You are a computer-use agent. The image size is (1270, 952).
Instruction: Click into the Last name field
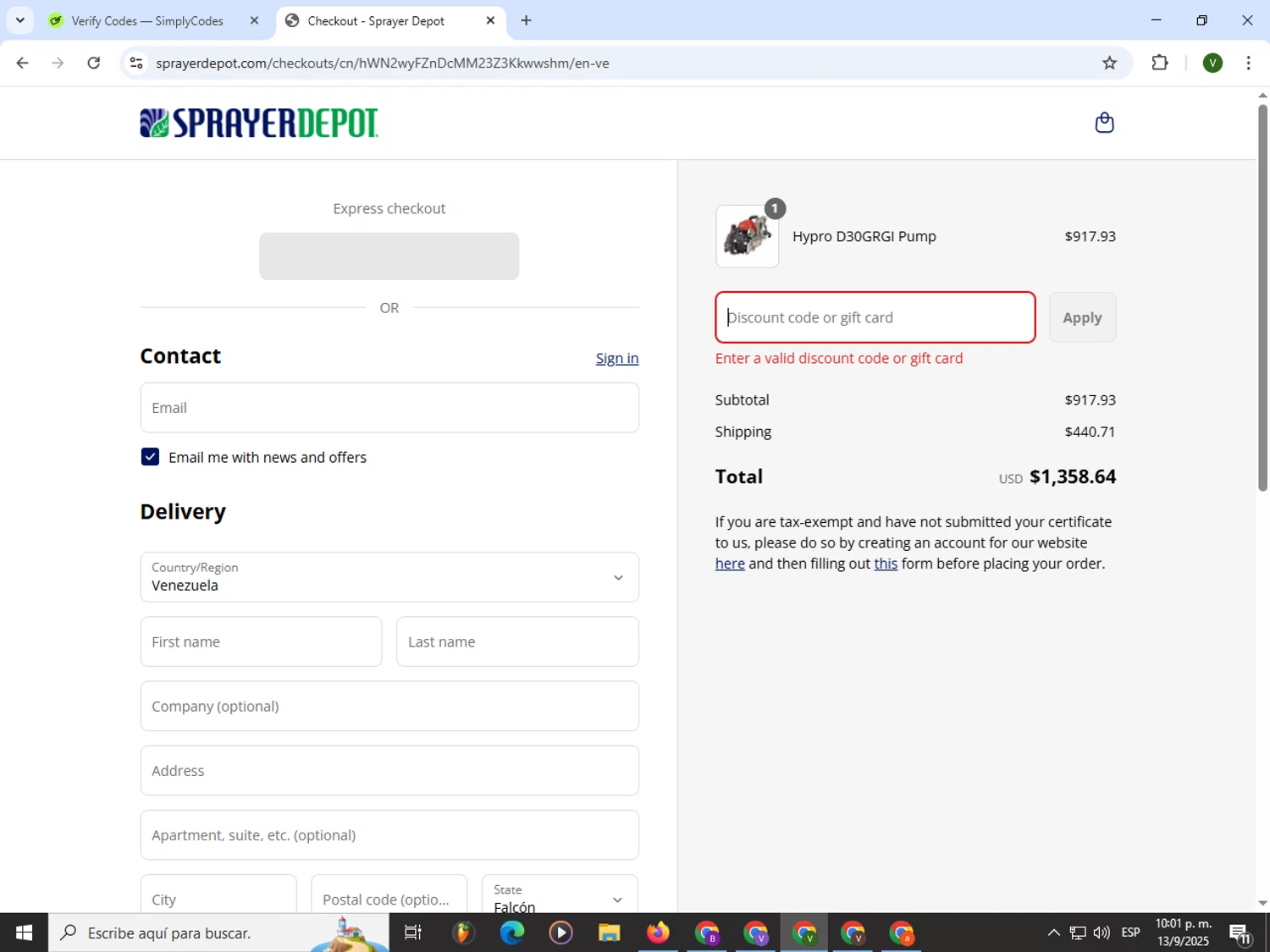coord(517,641)
